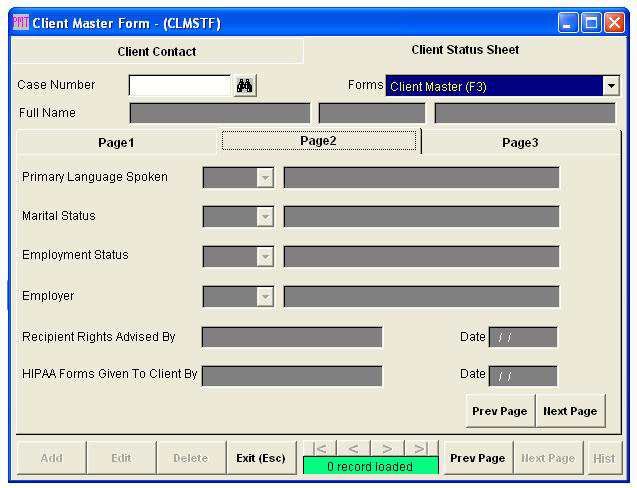Expand Primary Language Spoken dropdown
This screenshot has width=637, height=488.
265,178
